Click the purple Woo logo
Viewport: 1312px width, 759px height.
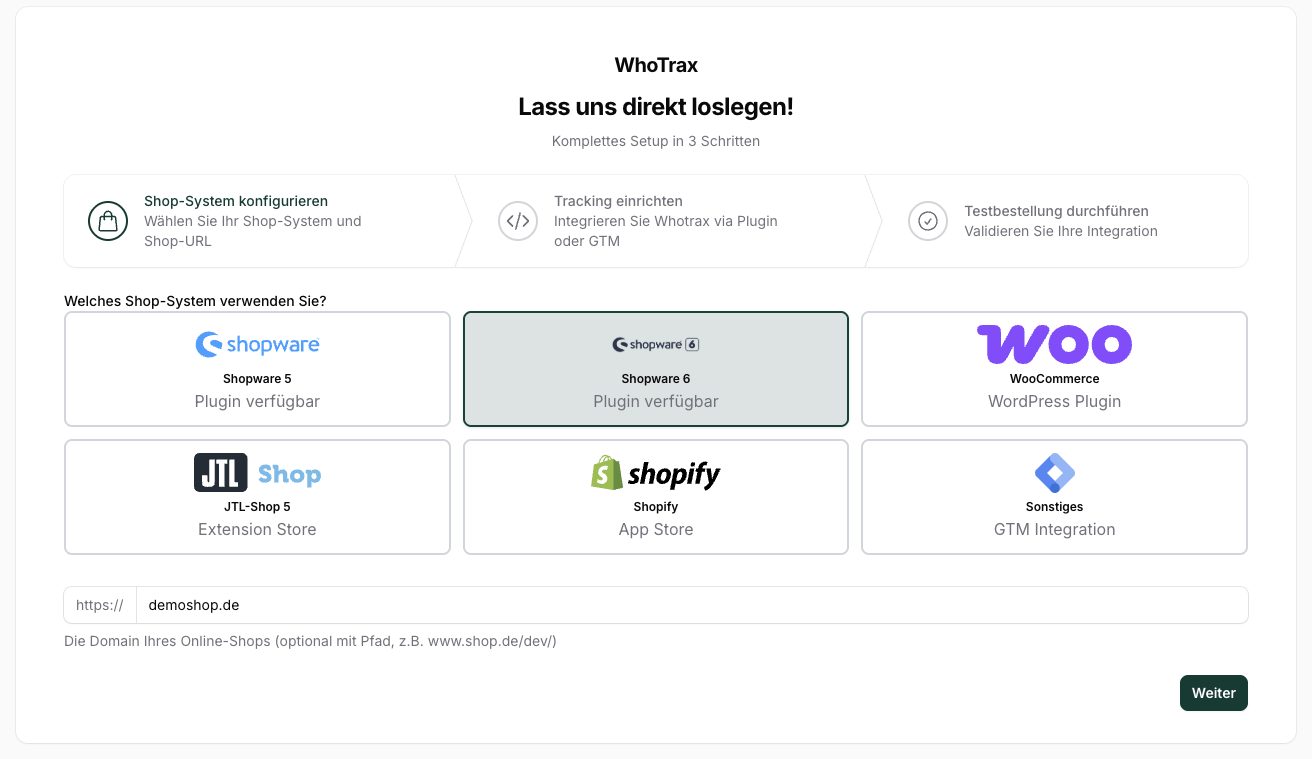pos(1054,344)
